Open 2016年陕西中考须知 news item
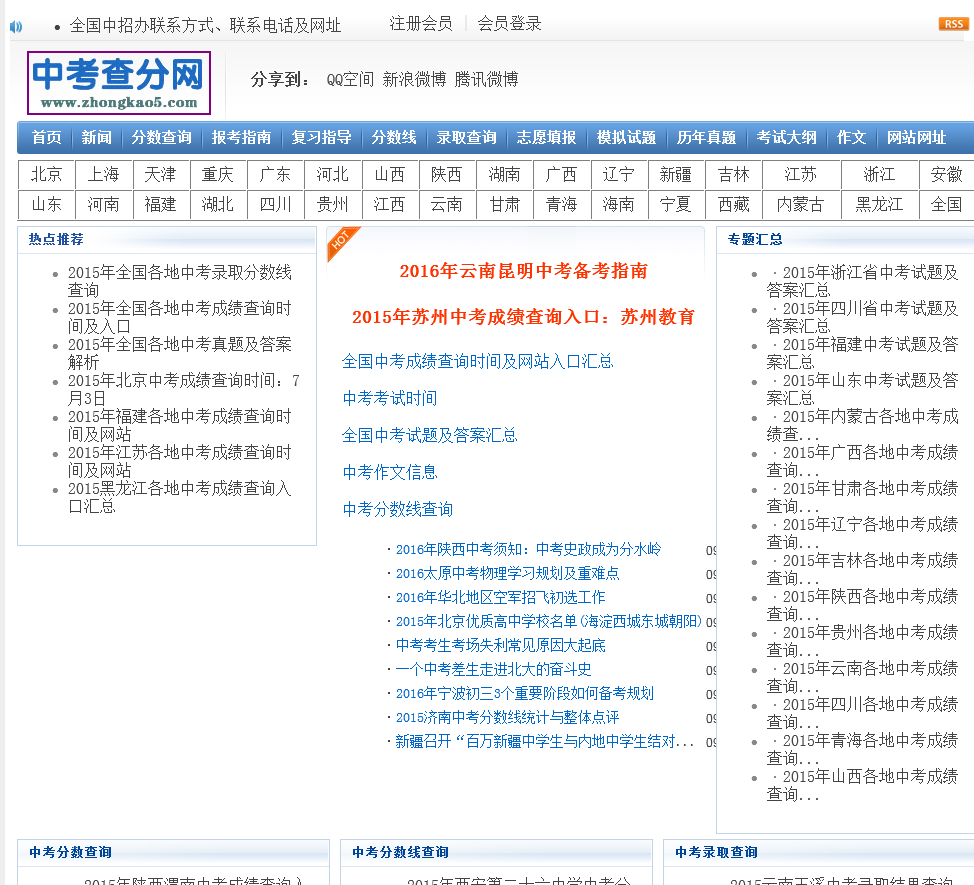Viewport: 974px width, 885px height. (x=529, y=550)
